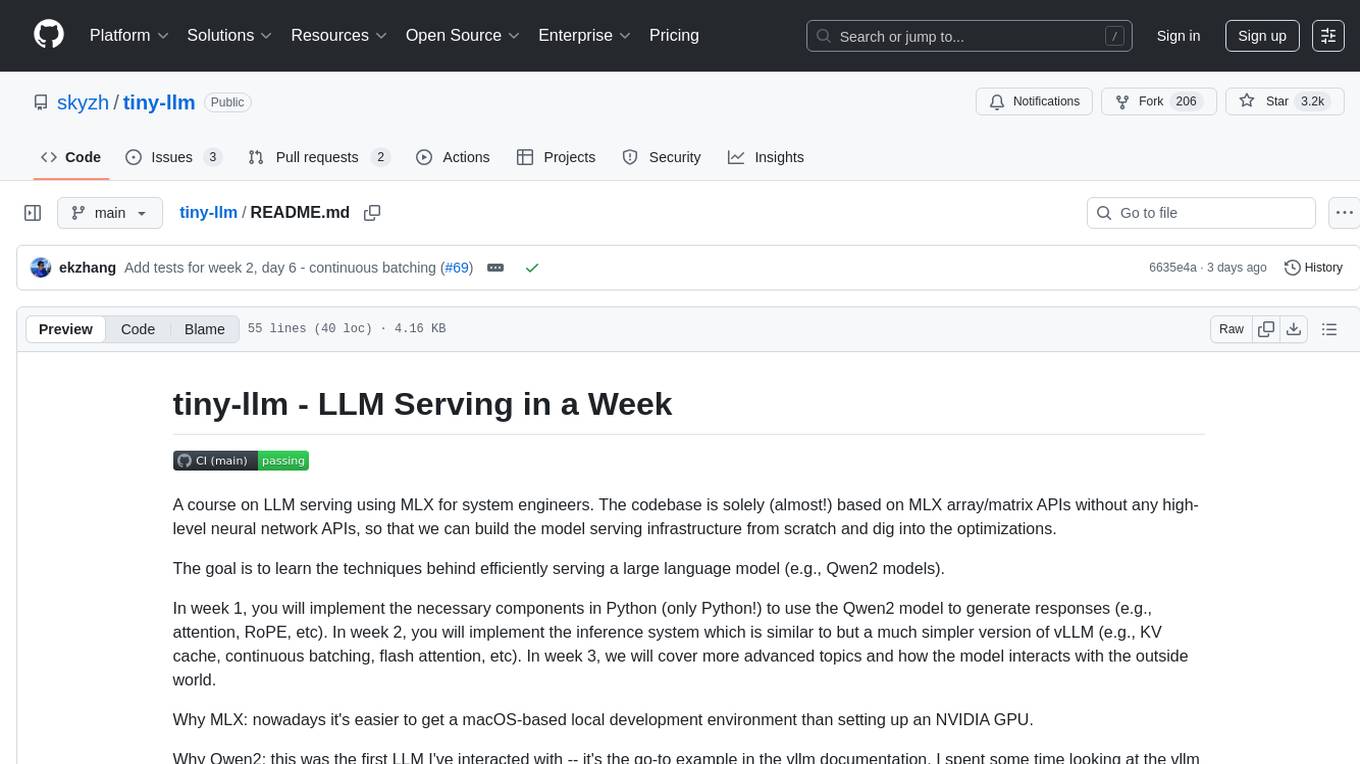Expand the file tree side panel
The width and height of the screenshot is (1360, 764).
point(33,213)
